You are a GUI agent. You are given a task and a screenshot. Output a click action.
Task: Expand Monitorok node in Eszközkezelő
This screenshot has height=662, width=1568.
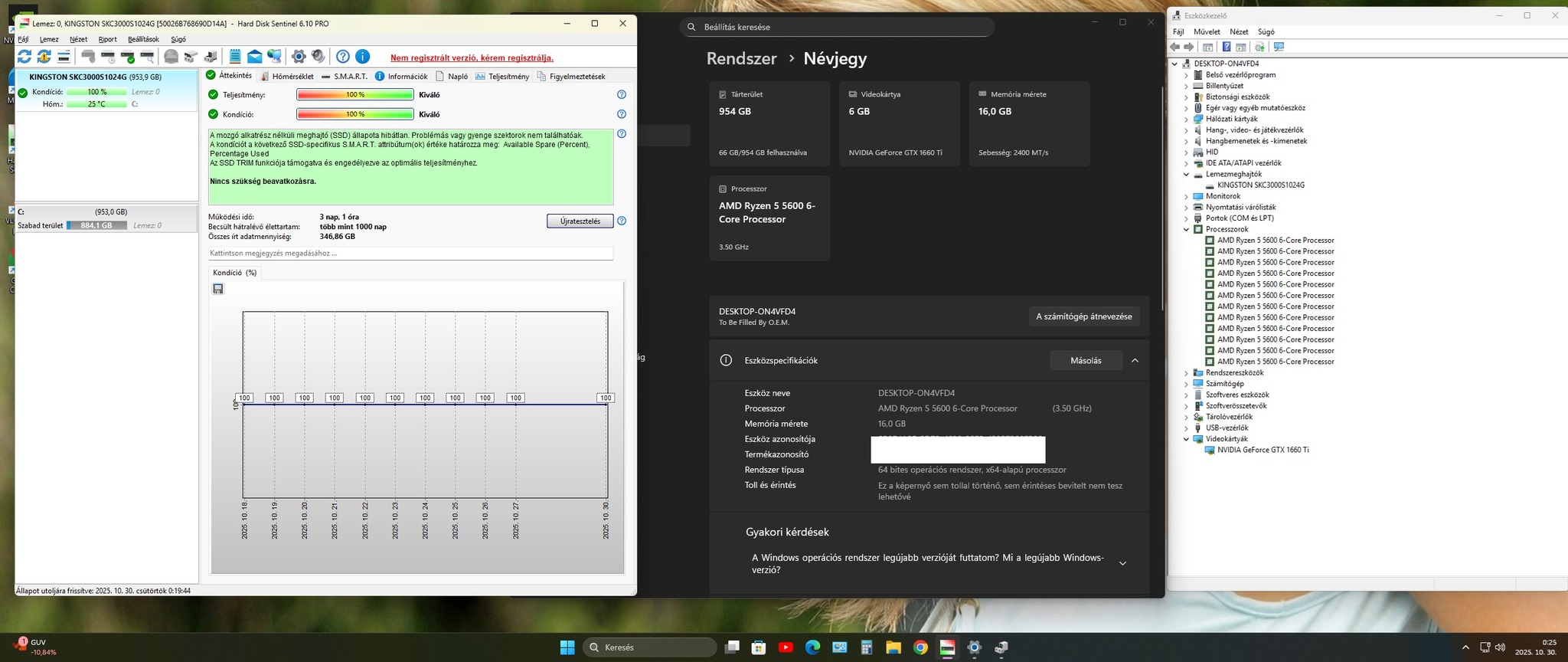1187,196
